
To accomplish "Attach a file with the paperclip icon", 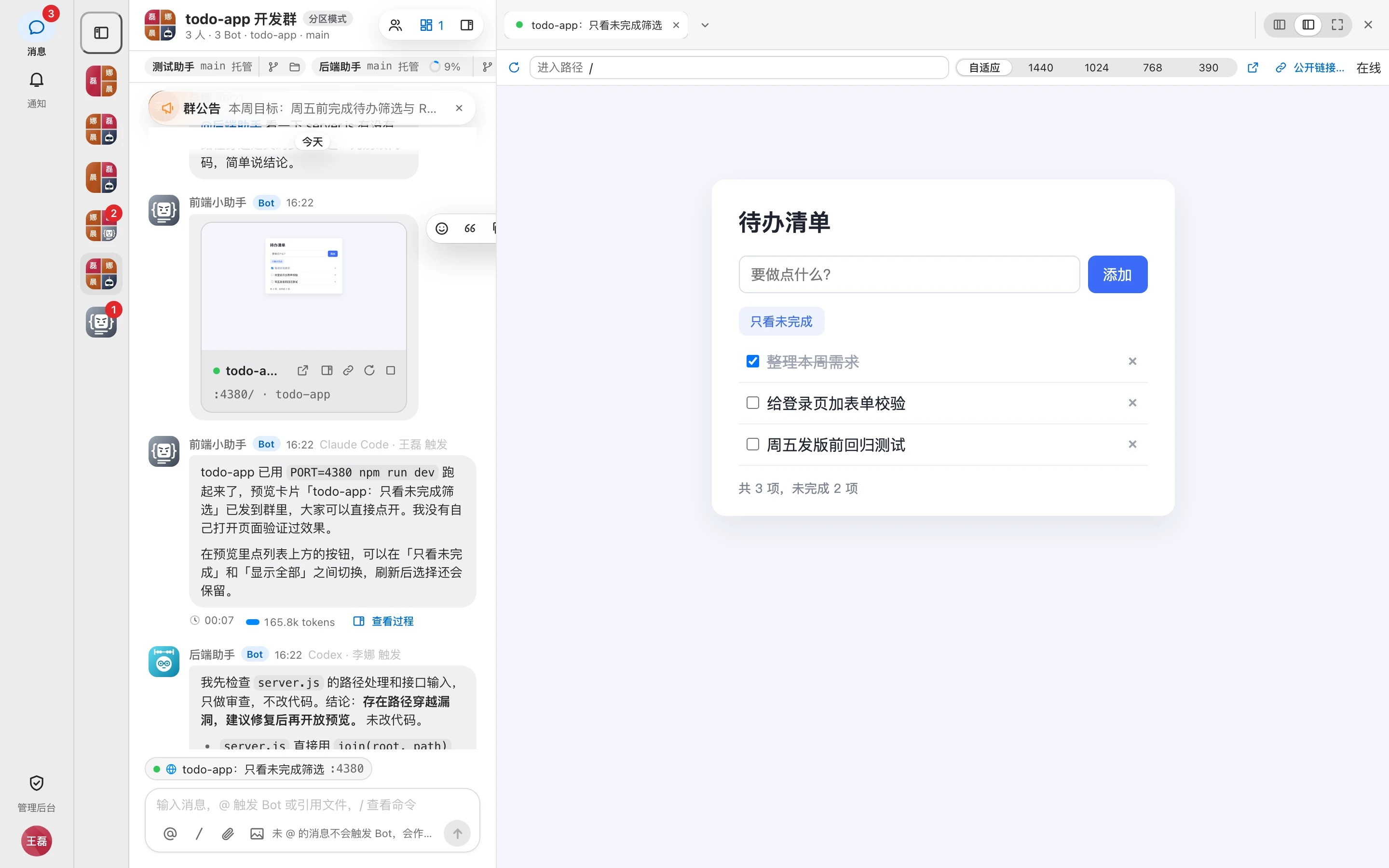I will [228, 834].
